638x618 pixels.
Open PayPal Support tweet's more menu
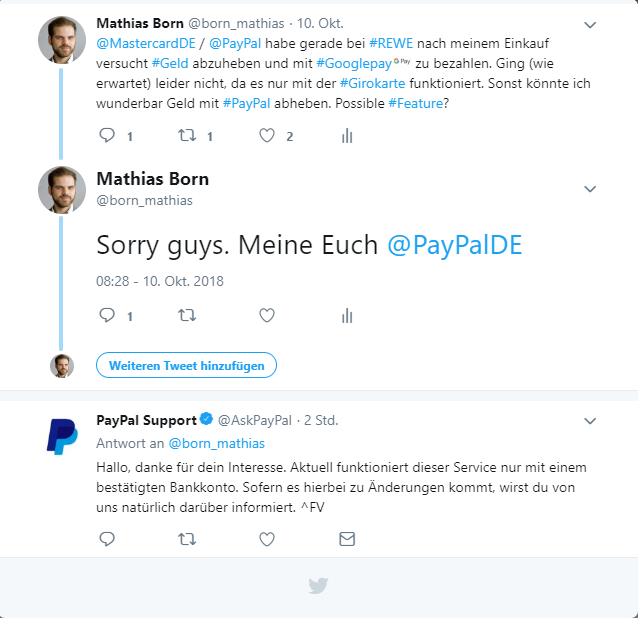pos(590,420)
